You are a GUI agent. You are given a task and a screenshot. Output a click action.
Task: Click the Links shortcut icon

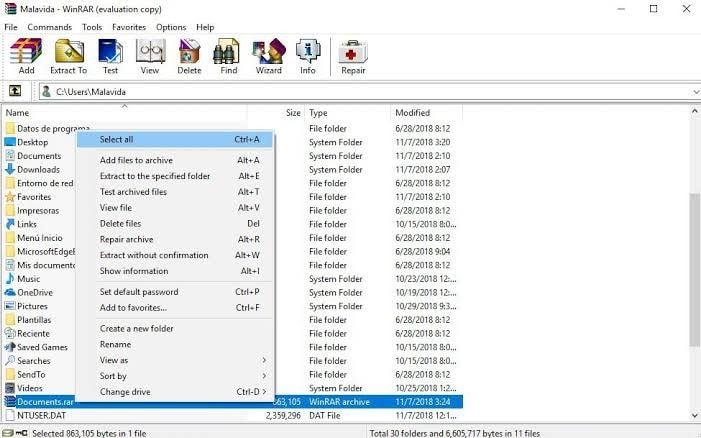(x=10, y=224)
